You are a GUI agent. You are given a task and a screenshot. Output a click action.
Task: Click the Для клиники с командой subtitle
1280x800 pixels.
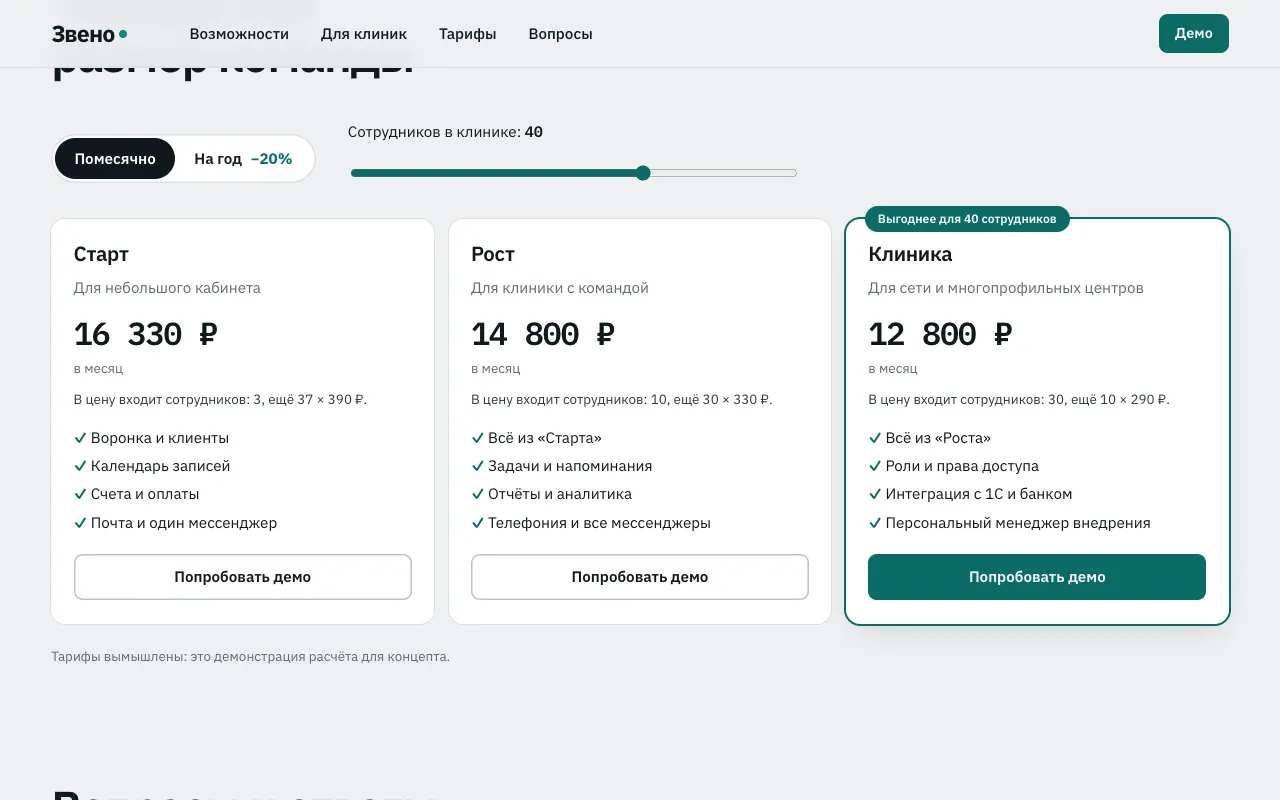point(560,288)
